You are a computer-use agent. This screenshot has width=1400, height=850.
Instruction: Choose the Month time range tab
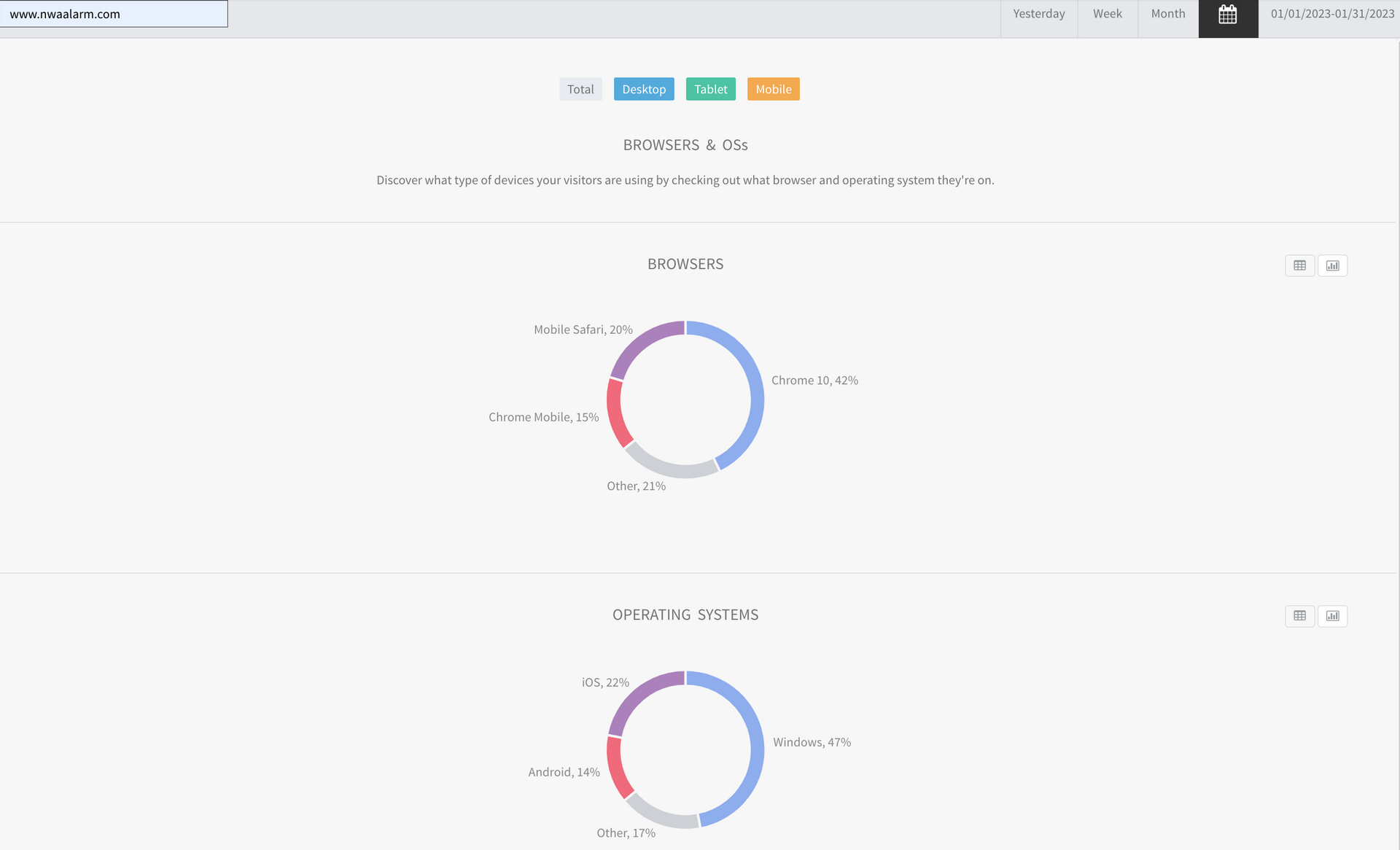click(x=1167, y=14)
